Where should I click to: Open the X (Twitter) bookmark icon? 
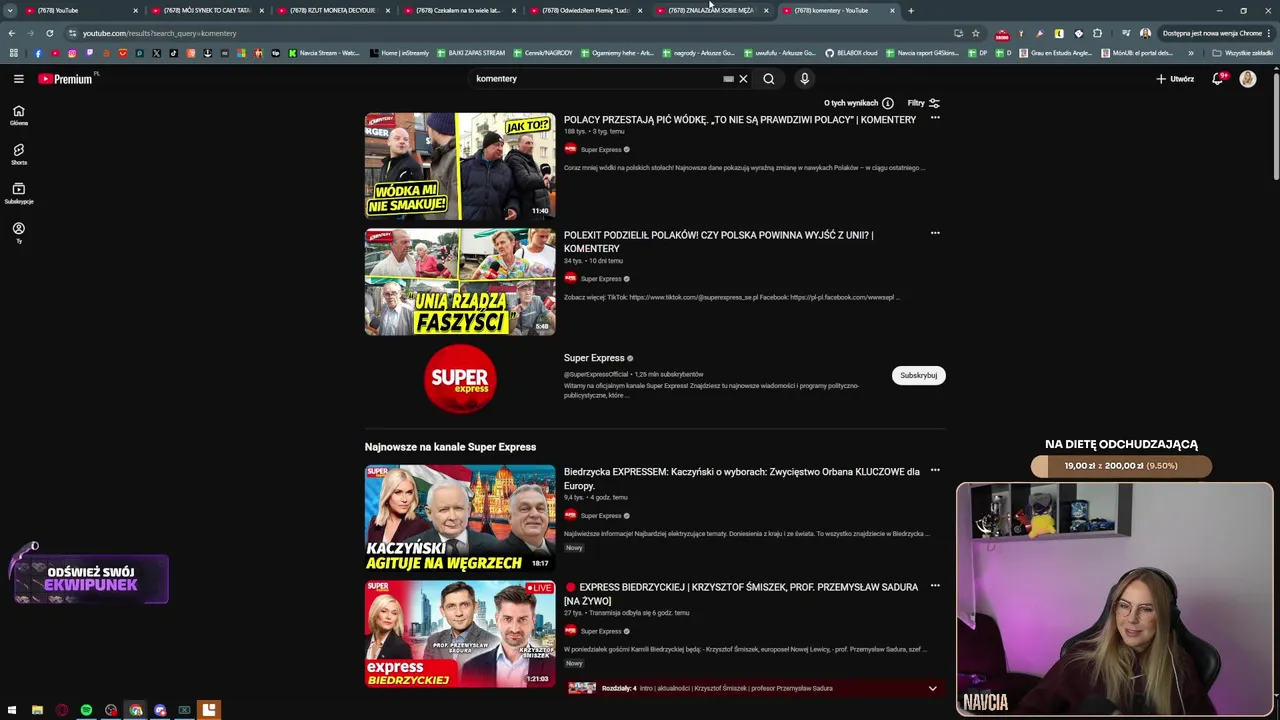pos(156,53)
